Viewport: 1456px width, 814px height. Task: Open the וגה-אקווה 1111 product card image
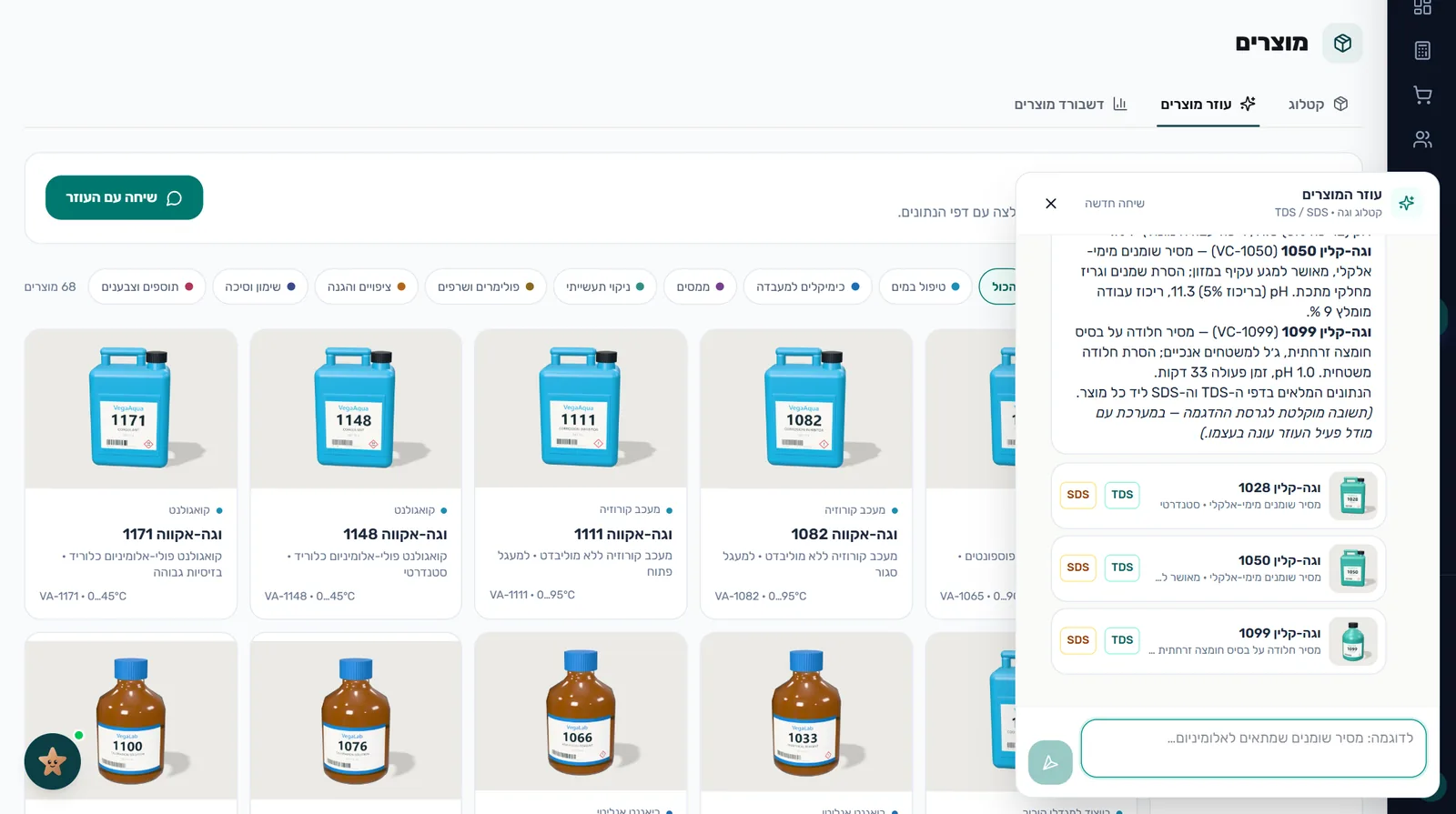581,408
